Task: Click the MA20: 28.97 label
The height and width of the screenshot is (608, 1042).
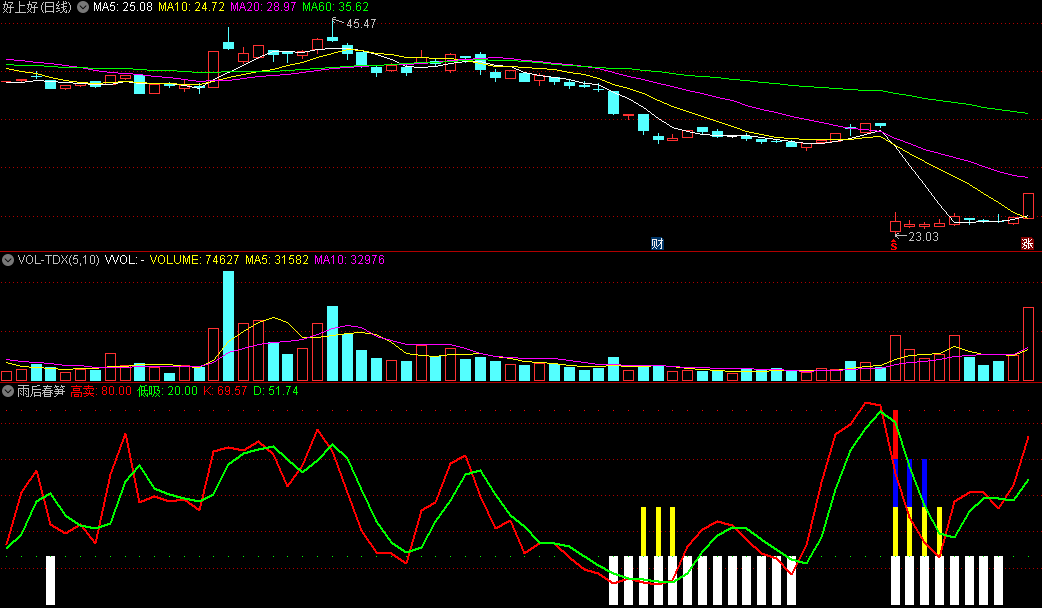Action: [263, 7]
